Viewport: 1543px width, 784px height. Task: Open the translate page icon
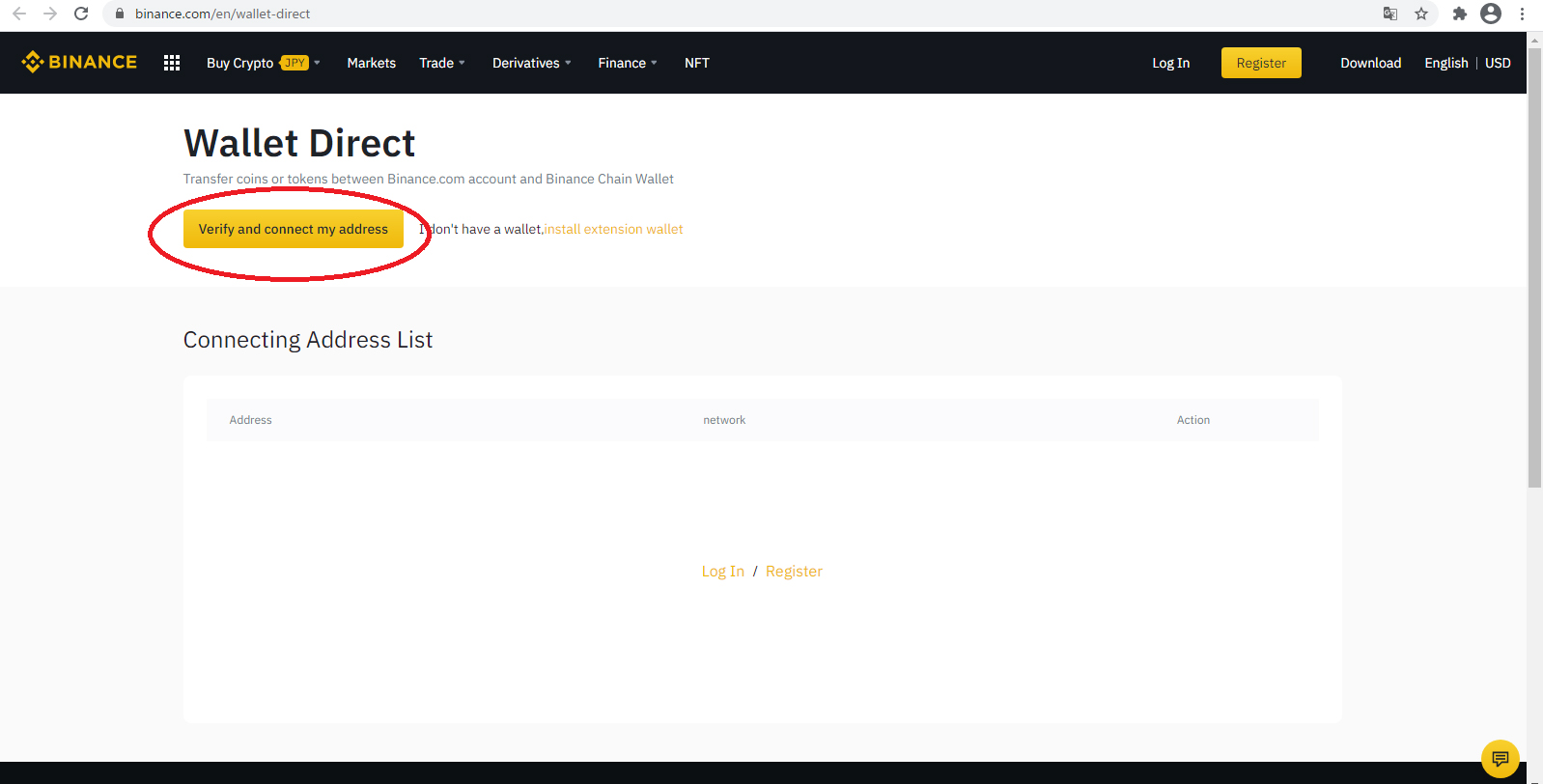pyautogui.click(x=1390, y=14)
